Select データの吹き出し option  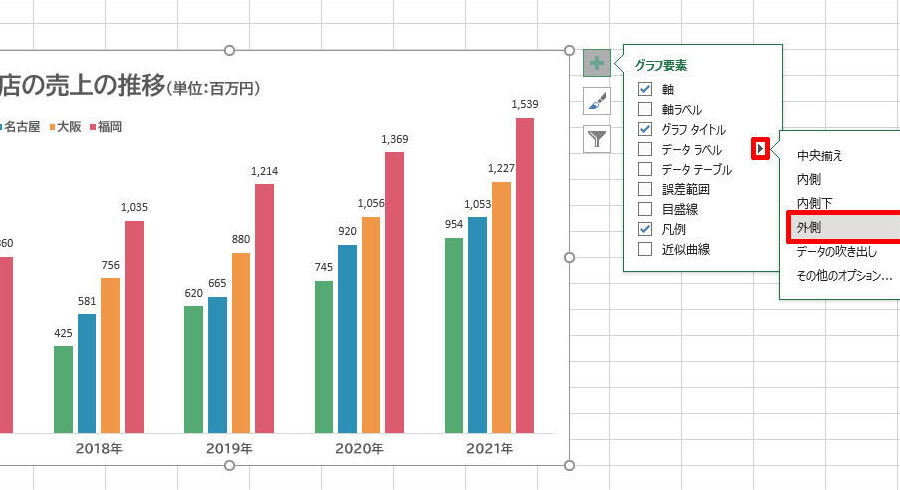[836, 252]
